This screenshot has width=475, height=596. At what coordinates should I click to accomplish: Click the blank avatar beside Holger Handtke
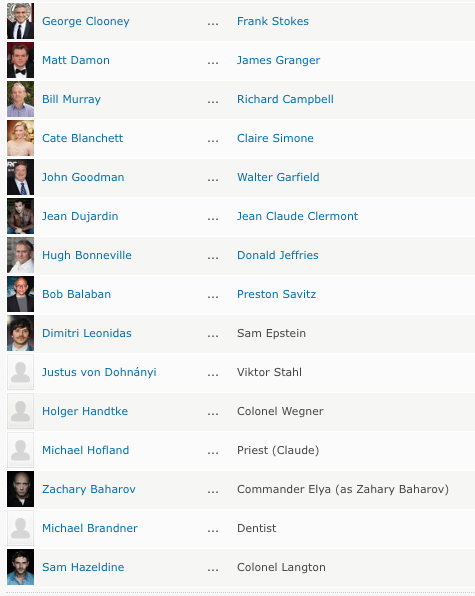21,411
